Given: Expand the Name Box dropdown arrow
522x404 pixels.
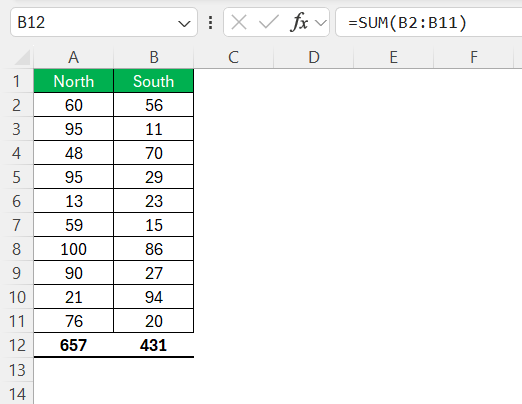Looking at the screenshot, I should click(184, 23).
